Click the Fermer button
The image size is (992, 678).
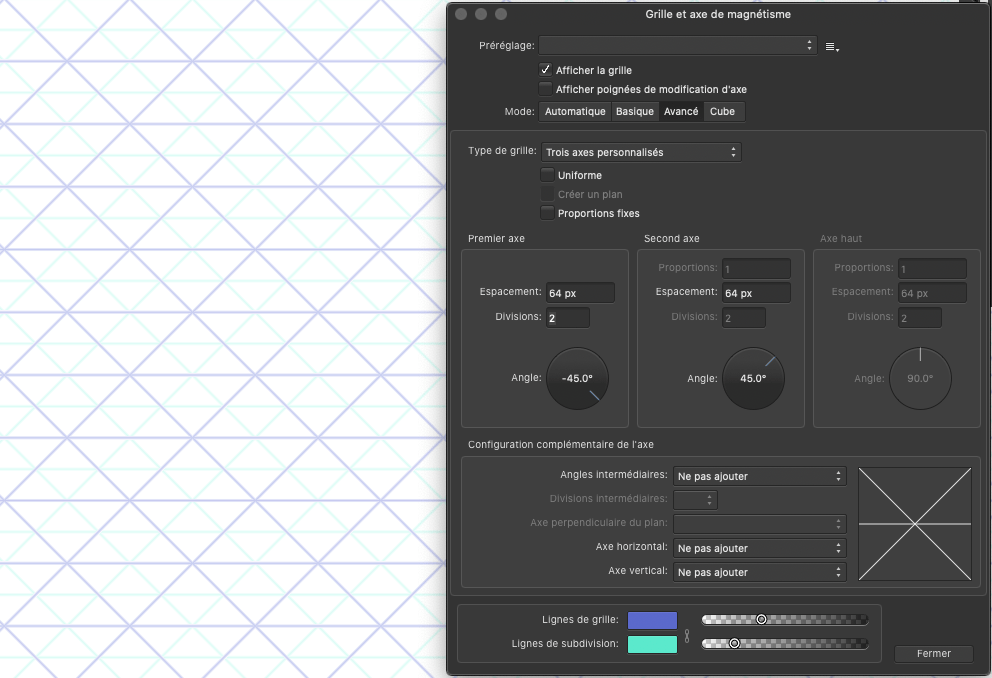click(x=933, y=653)
